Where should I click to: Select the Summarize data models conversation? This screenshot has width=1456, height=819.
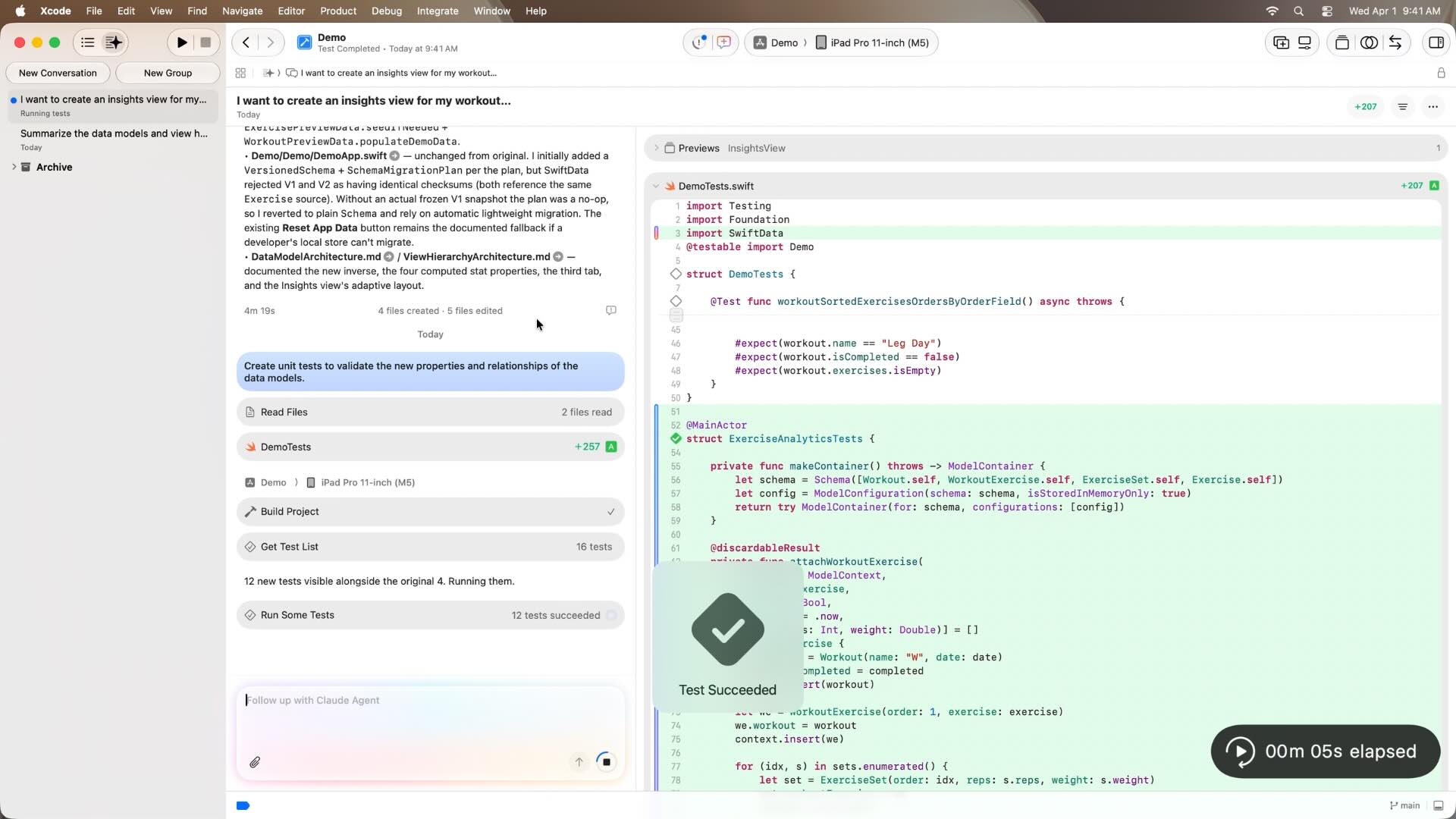pyautogui.click(x=113, y=140)
